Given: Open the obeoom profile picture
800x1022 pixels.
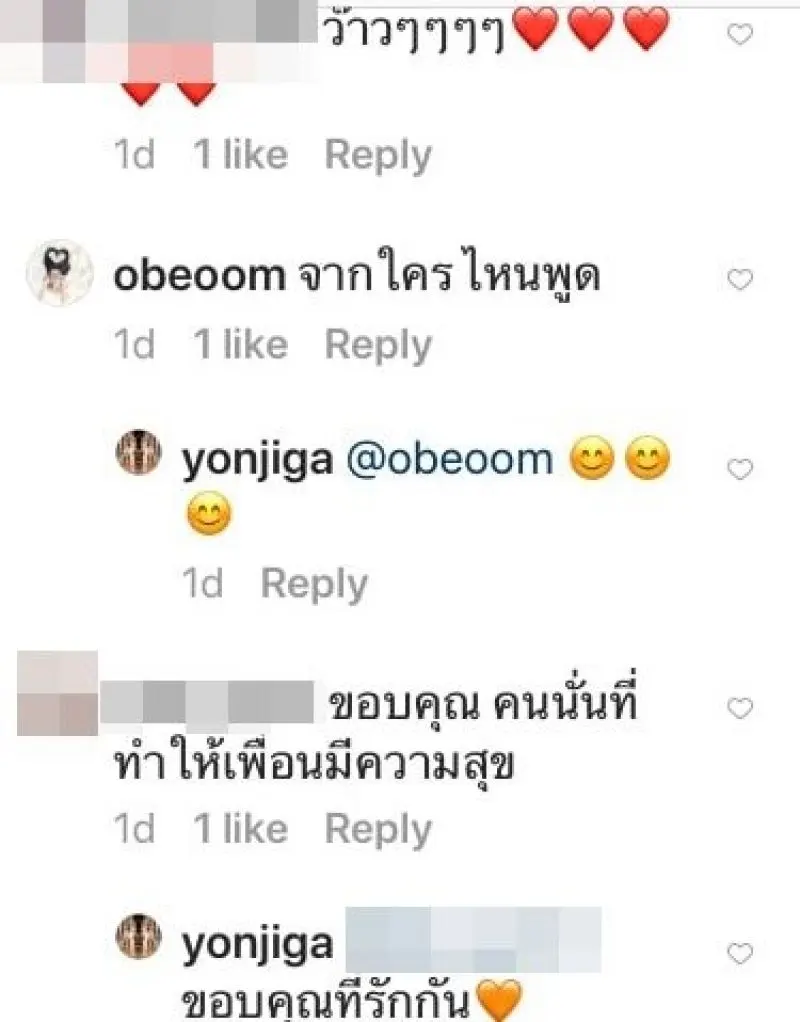Looking at the screenshot, I should point(59,273).
